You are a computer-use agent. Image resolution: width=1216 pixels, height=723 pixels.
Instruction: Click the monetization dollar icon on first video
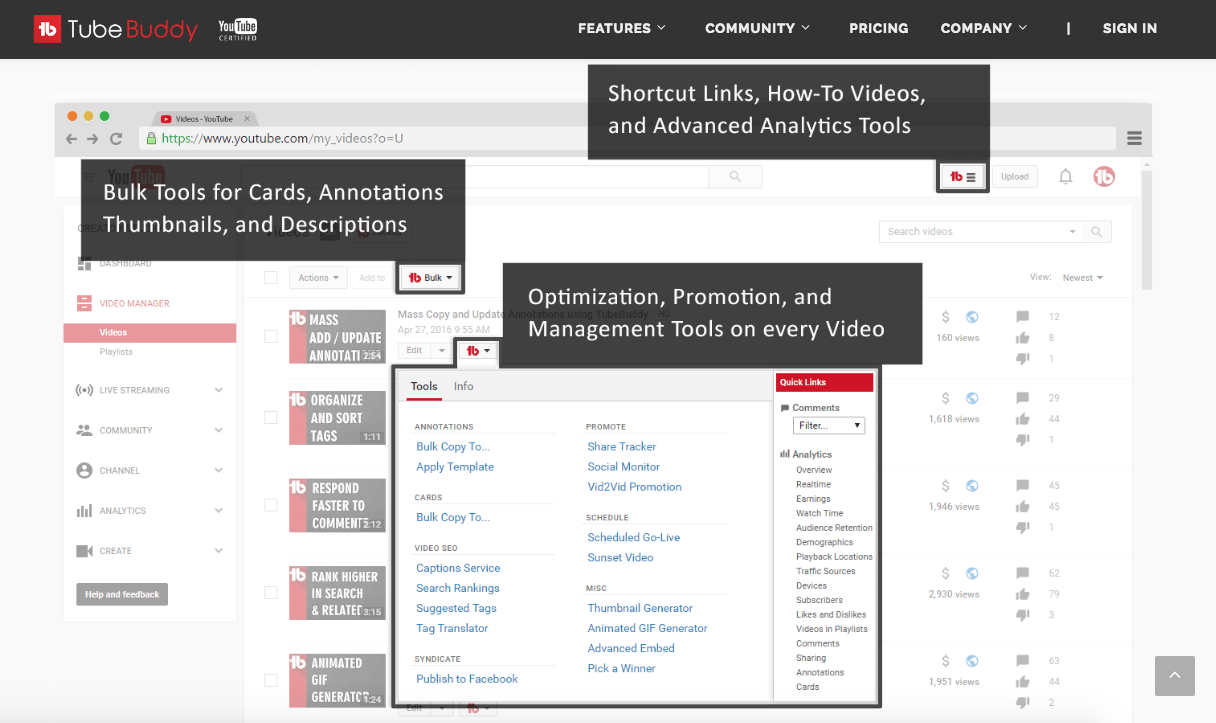(944, 317)
